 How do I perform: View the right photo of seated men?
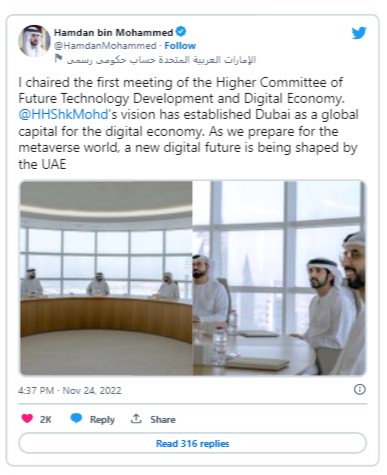click(279, 278)
